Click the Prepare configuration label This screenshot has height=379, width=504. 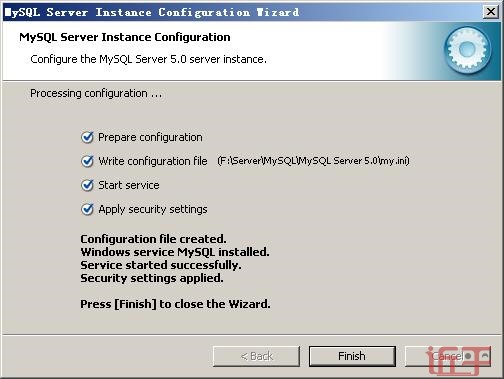click(x=150, y=137)
